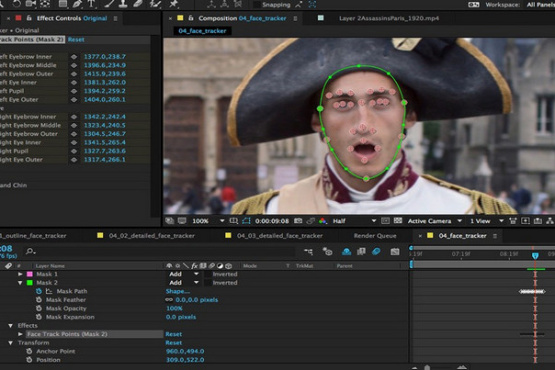Viewport: 555px width, 370px height.
Task: Switch to Layer 2AssassinsParis_1920.mp4 tab
Action: click(x=389, y=18)
